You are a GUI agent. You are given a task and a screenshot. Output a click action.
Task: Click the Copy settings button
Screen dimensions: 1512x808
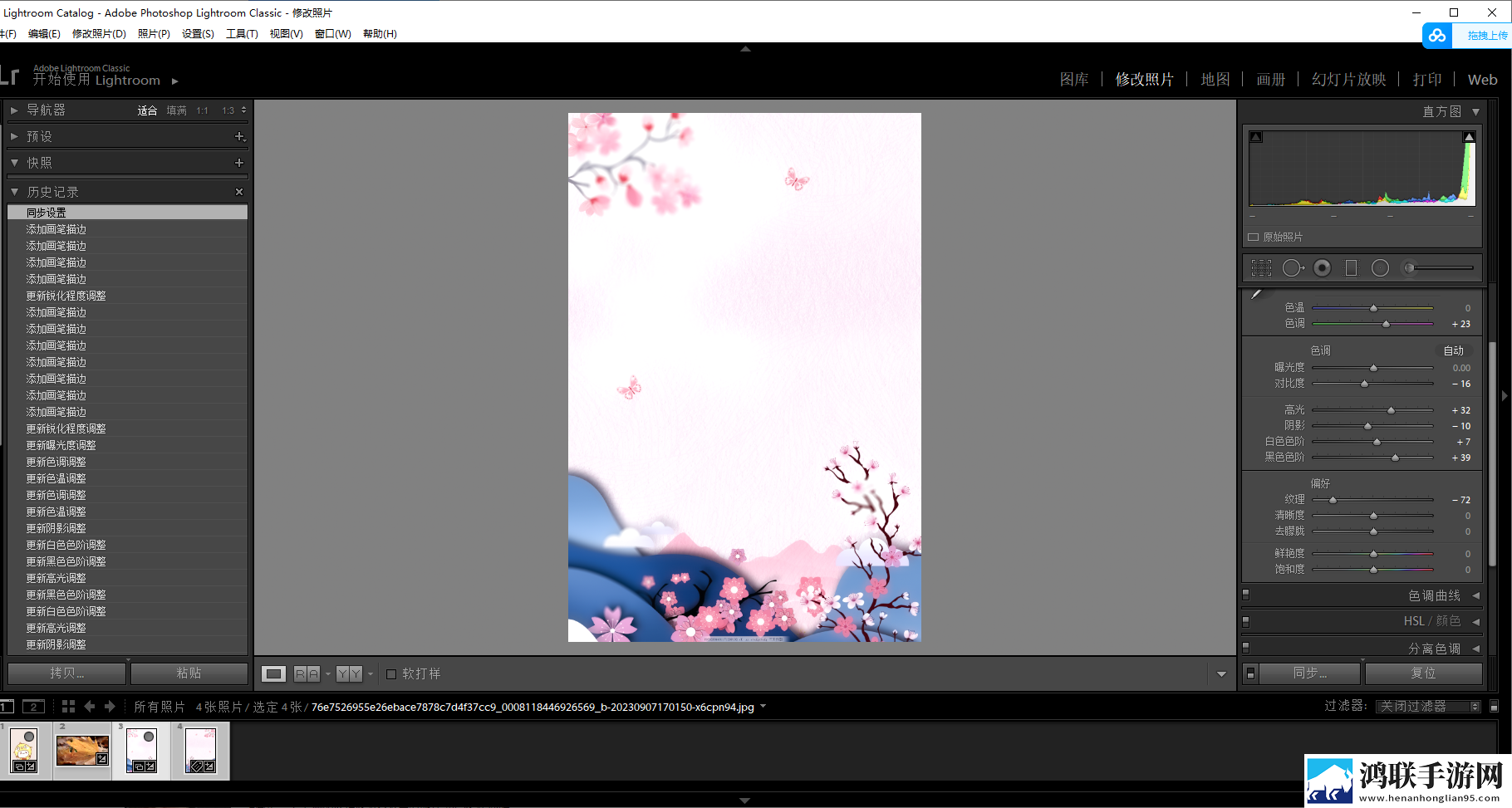(x=67, y=673)
